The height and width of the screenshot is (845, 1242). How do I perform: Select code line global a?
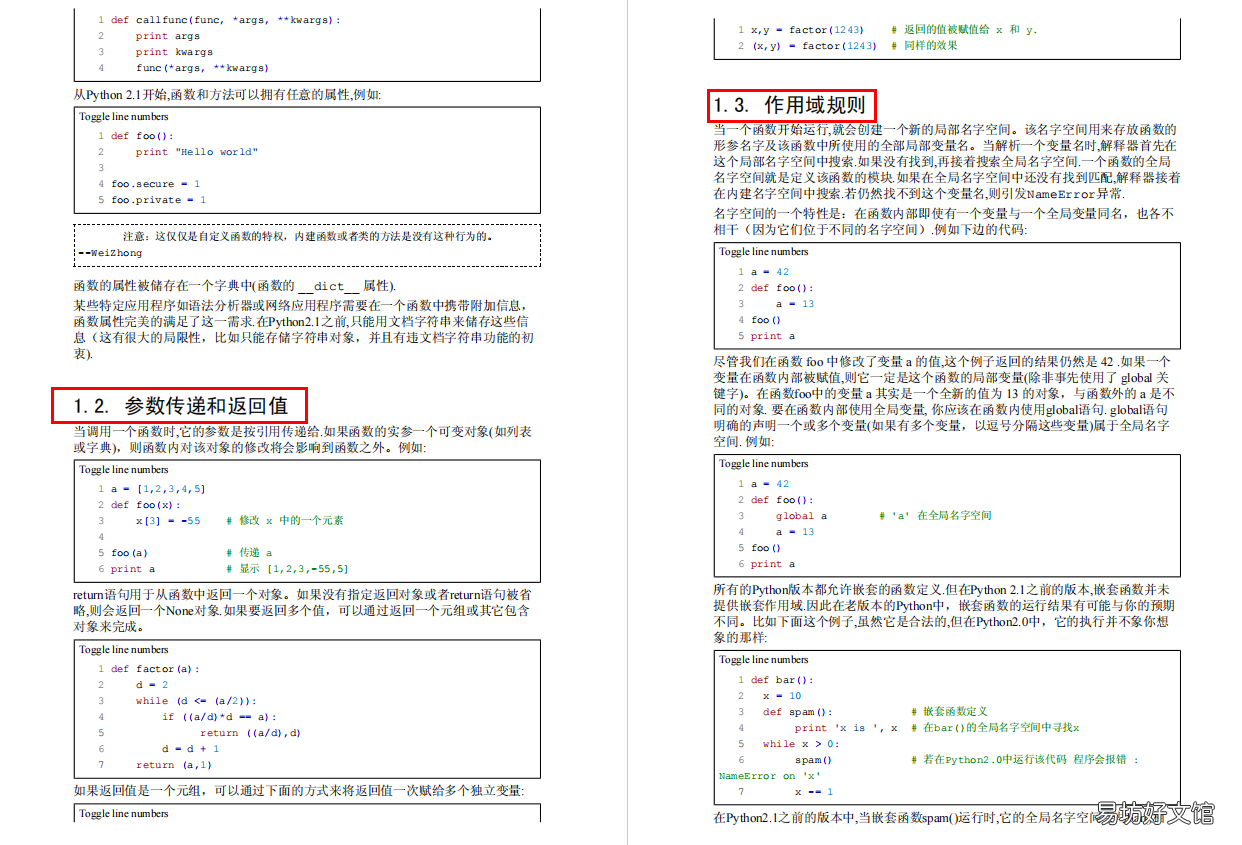[801, 516]
